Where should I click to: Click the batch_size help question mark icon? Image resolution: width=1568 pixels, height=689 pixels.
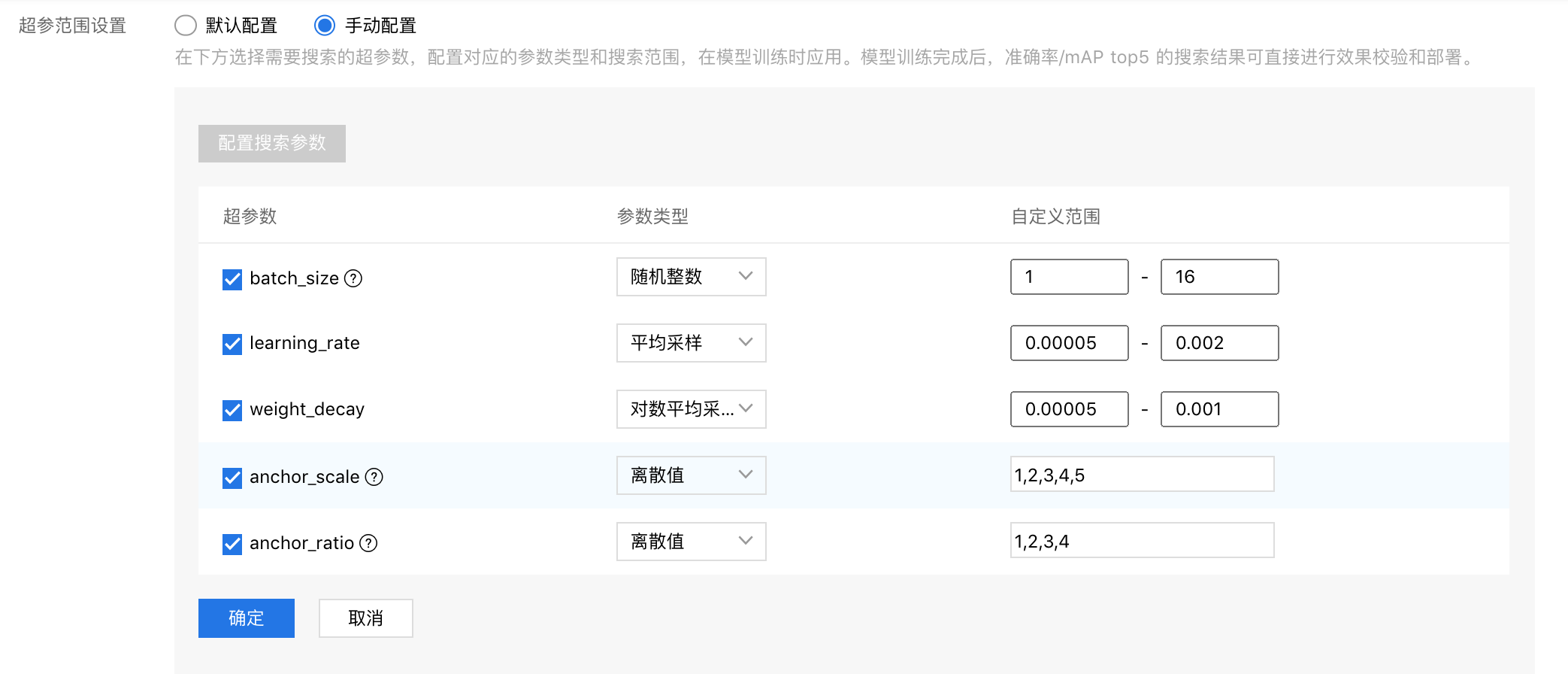pos(353,278)
